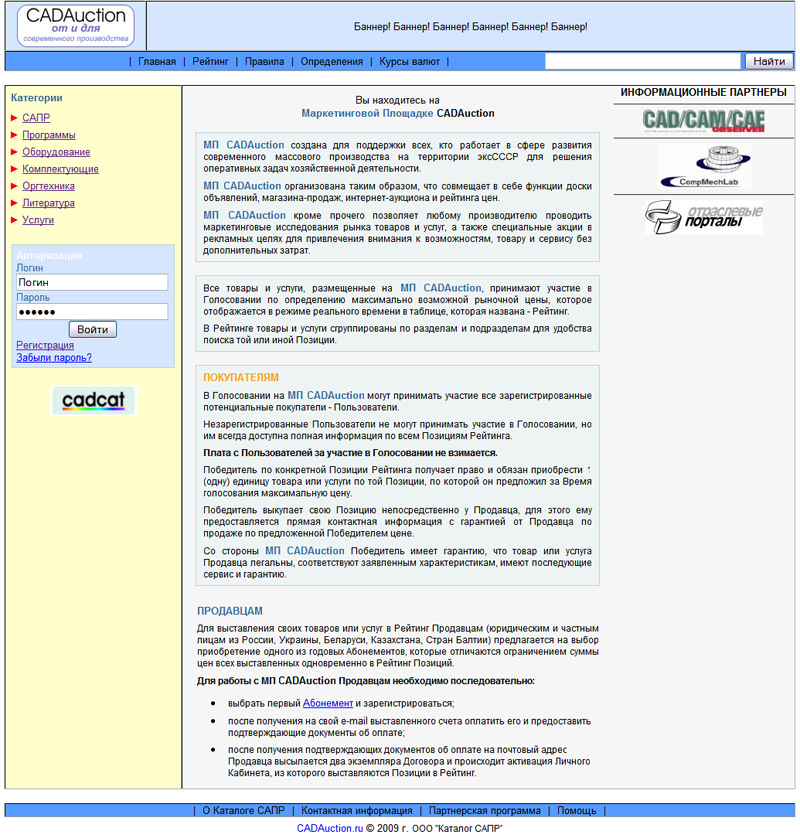The width and height of the screenshot is (800, 838).
Task: Focus the Пароль password field
Action: tap(92, 312)
